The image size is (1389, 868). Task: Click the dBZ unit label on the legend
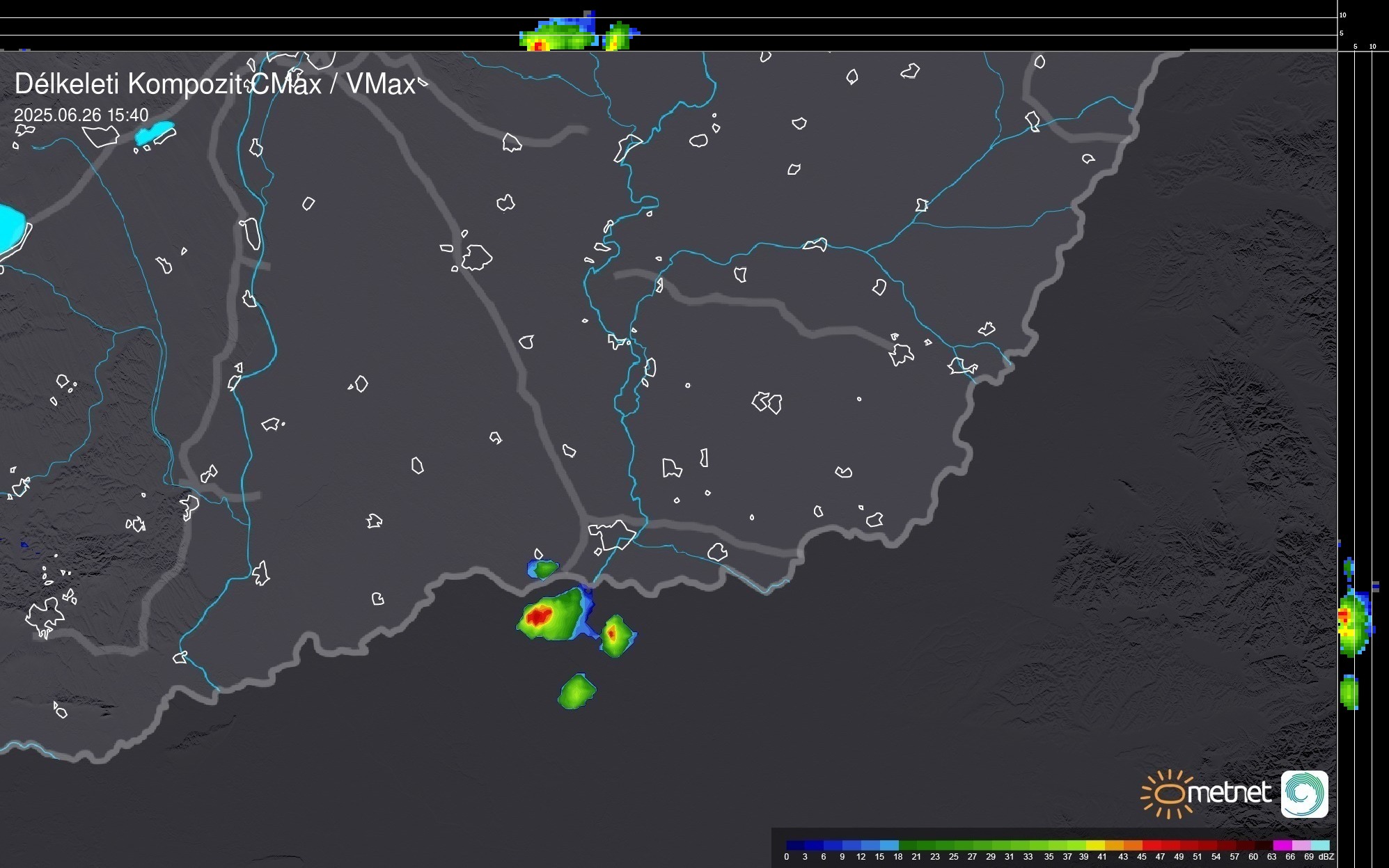pos(1326,857)
